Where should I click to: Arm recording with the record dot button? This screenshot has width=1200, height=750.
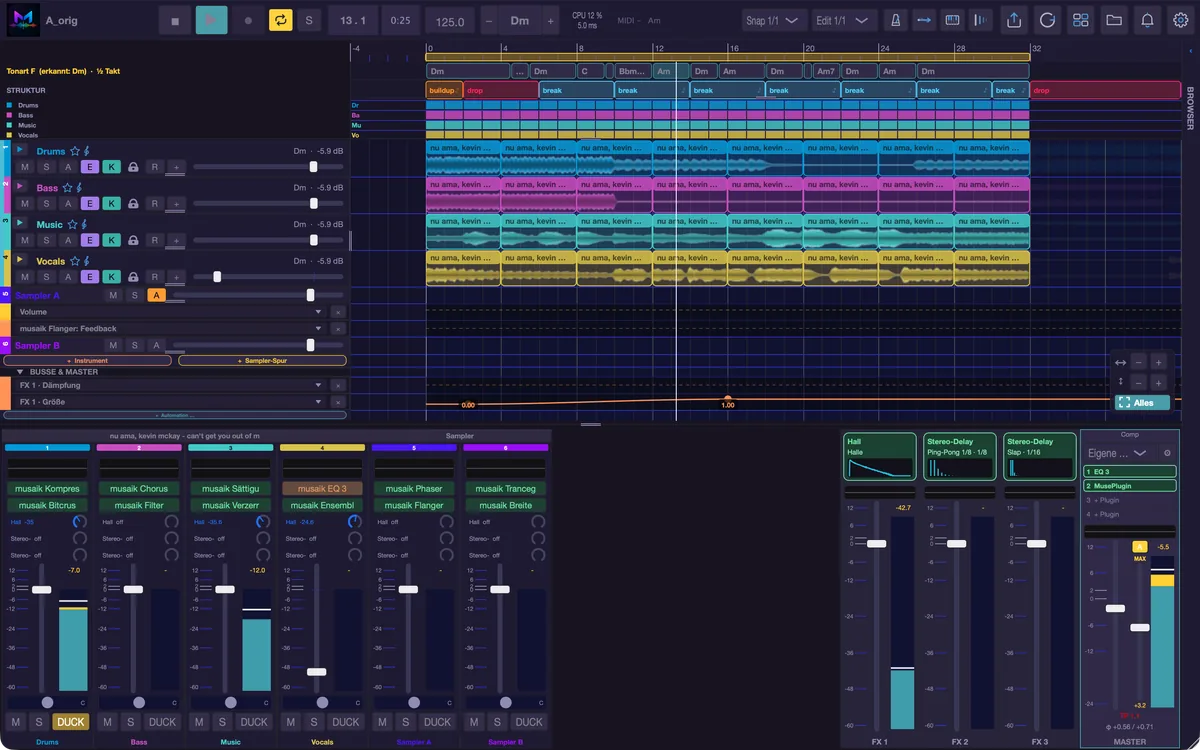pyautogui.click(x=248, y=20)
